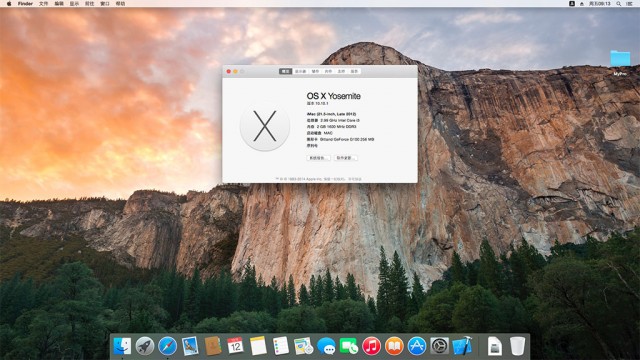This screenshot has height=360, width=640.
Task: Open the Finder menu in menu bar
Action: click(x=25, y=3)
